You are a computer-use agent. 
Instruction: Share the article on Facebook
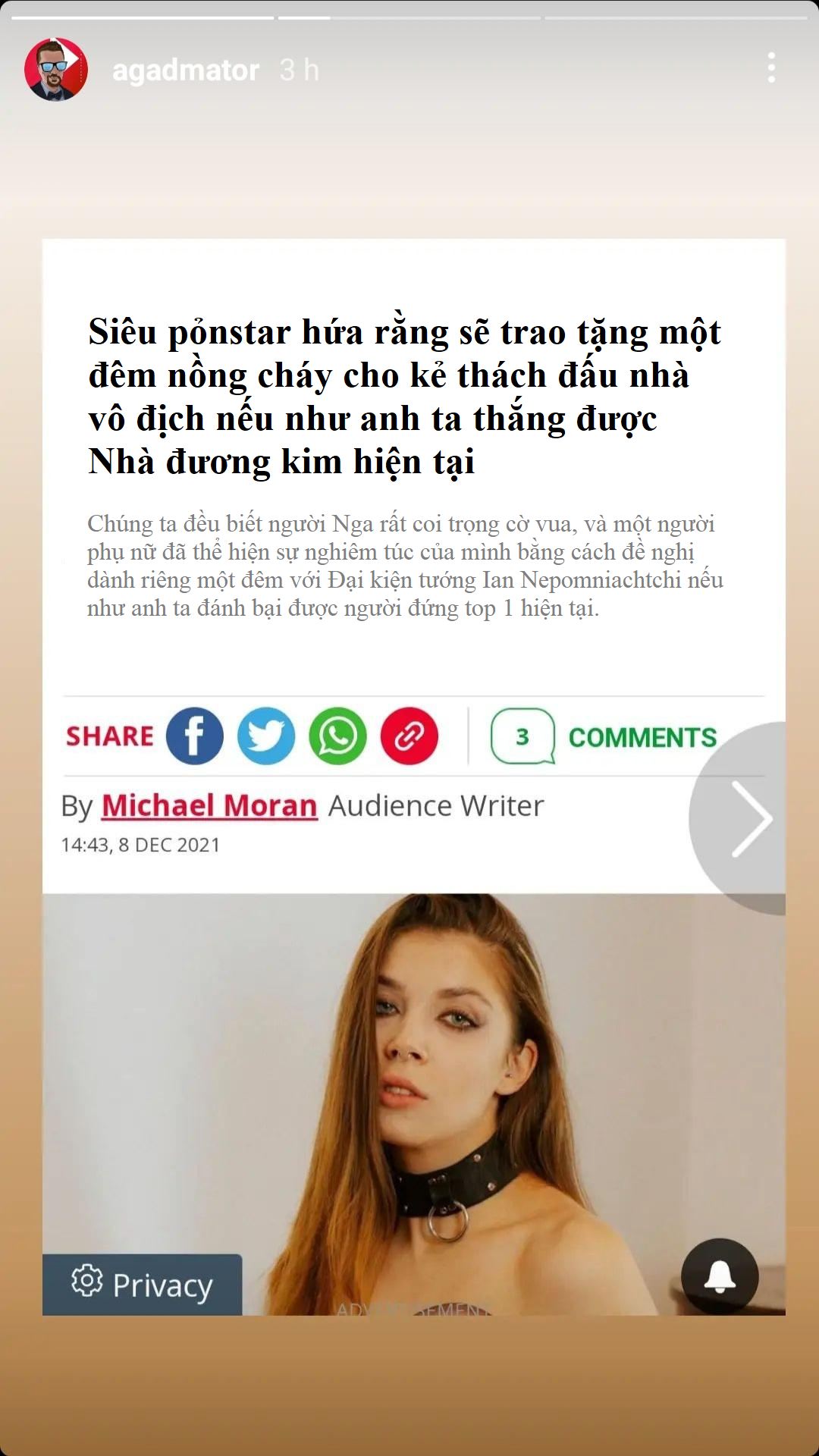pyautogui.click(x=195, y=736)
